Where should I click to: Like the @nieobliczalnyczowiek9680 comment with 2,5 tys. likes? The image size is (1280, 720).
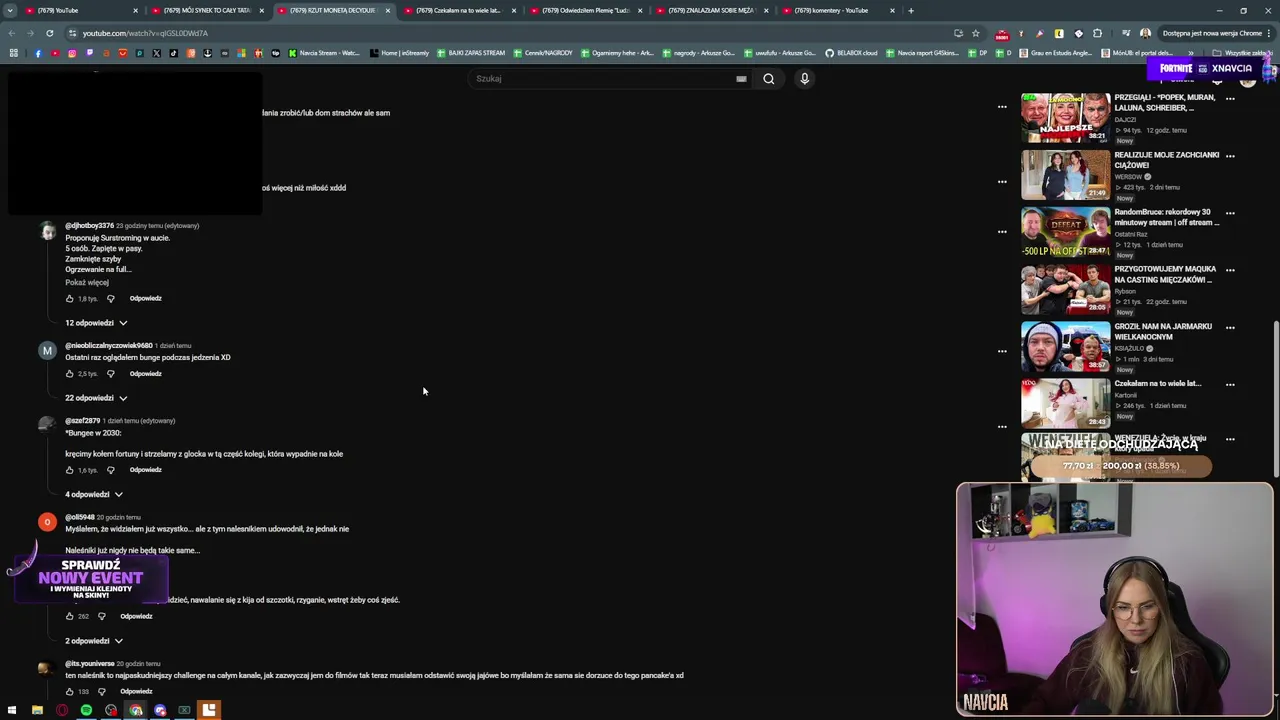click(x=69, y=373)
